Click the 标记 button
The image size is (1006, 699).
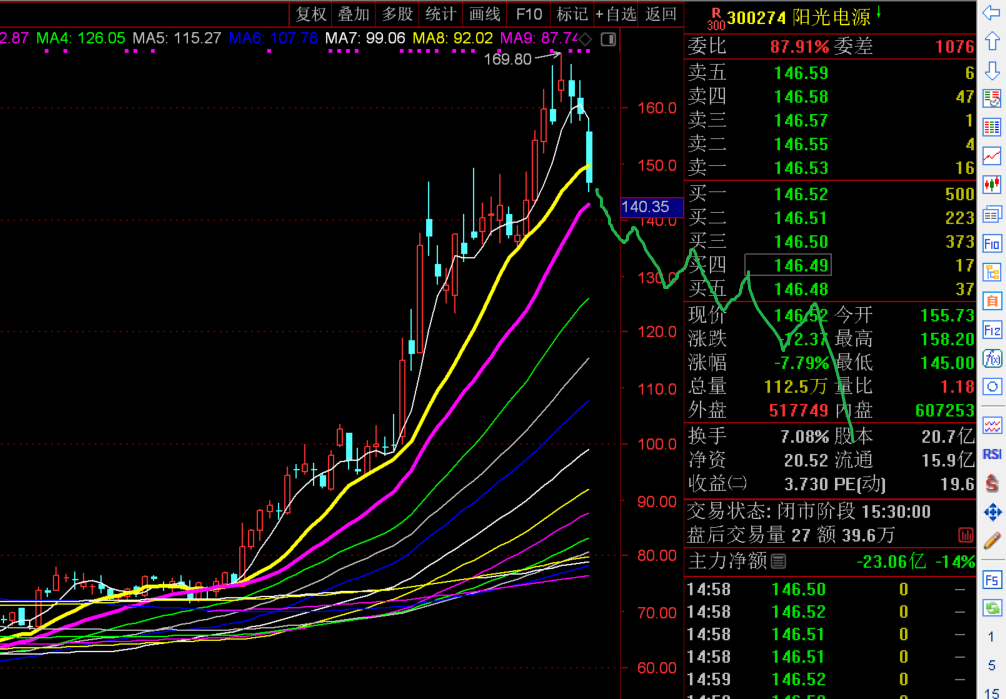tap(572, 13)
